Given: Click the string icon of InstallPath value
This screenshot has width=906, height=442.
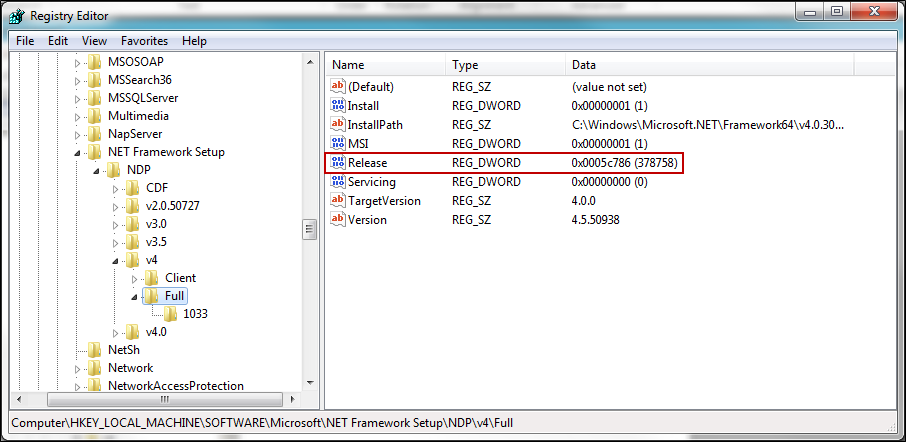Looking at the screenshot, I should pos(337,124).
